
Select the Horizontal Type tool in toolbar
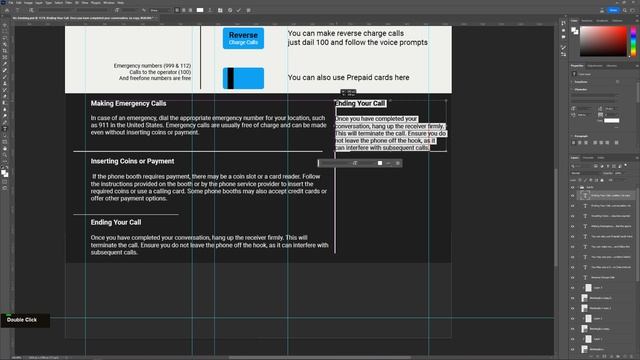pos(5,129)
